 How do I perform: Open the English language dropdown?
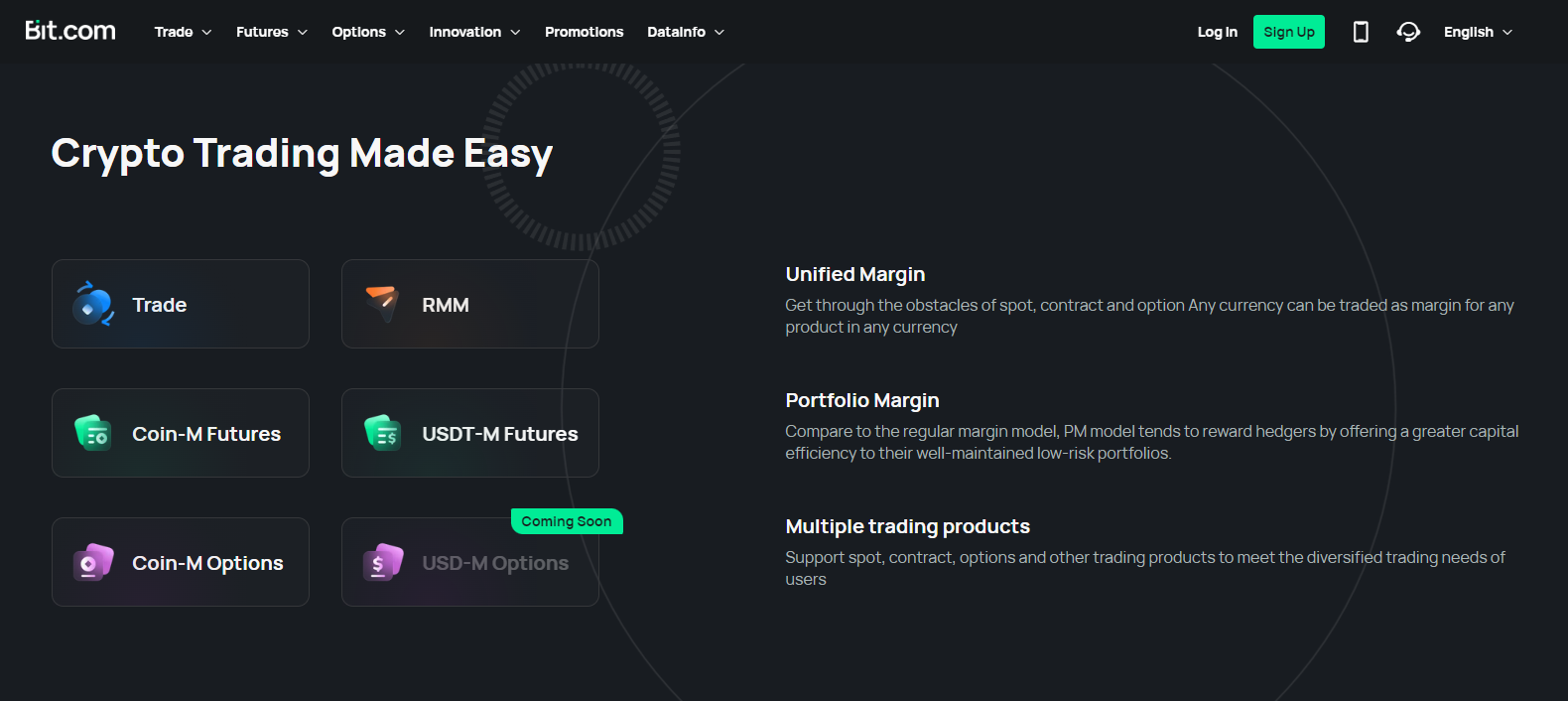[1478, 32]
